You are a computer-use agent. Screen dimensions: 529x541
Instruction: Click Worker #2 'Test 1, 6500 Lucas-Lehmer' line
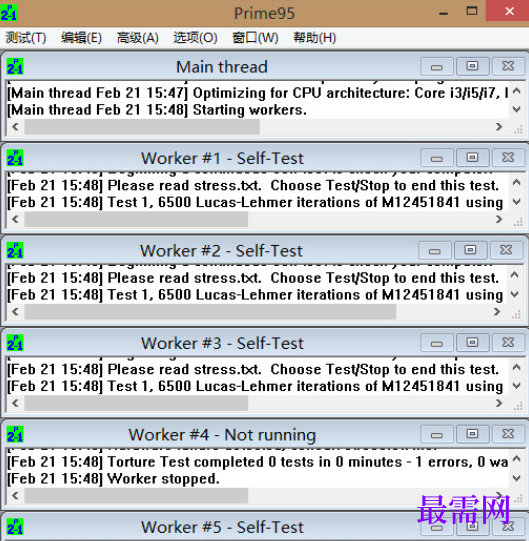pyautogui.click(x=255, y=295)
